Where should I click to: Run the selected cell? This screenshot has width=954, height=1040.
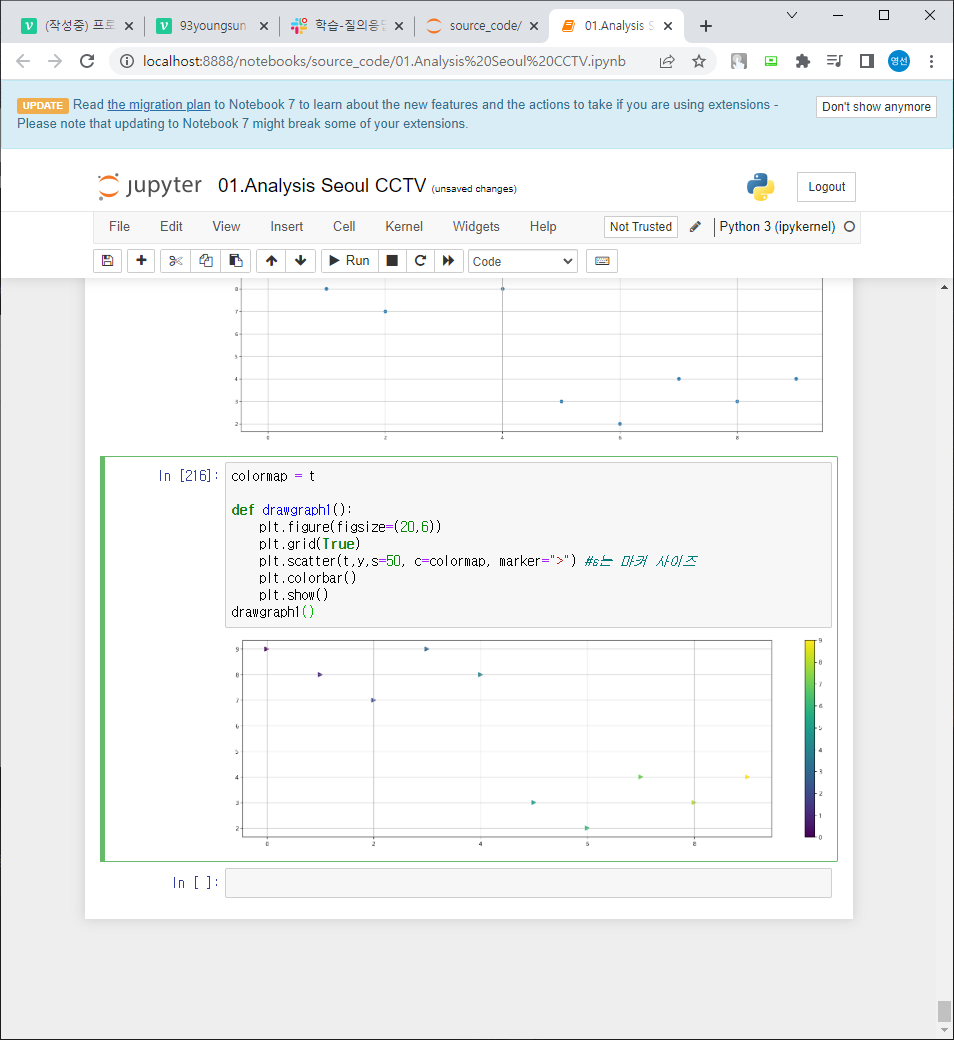(350, 261)
